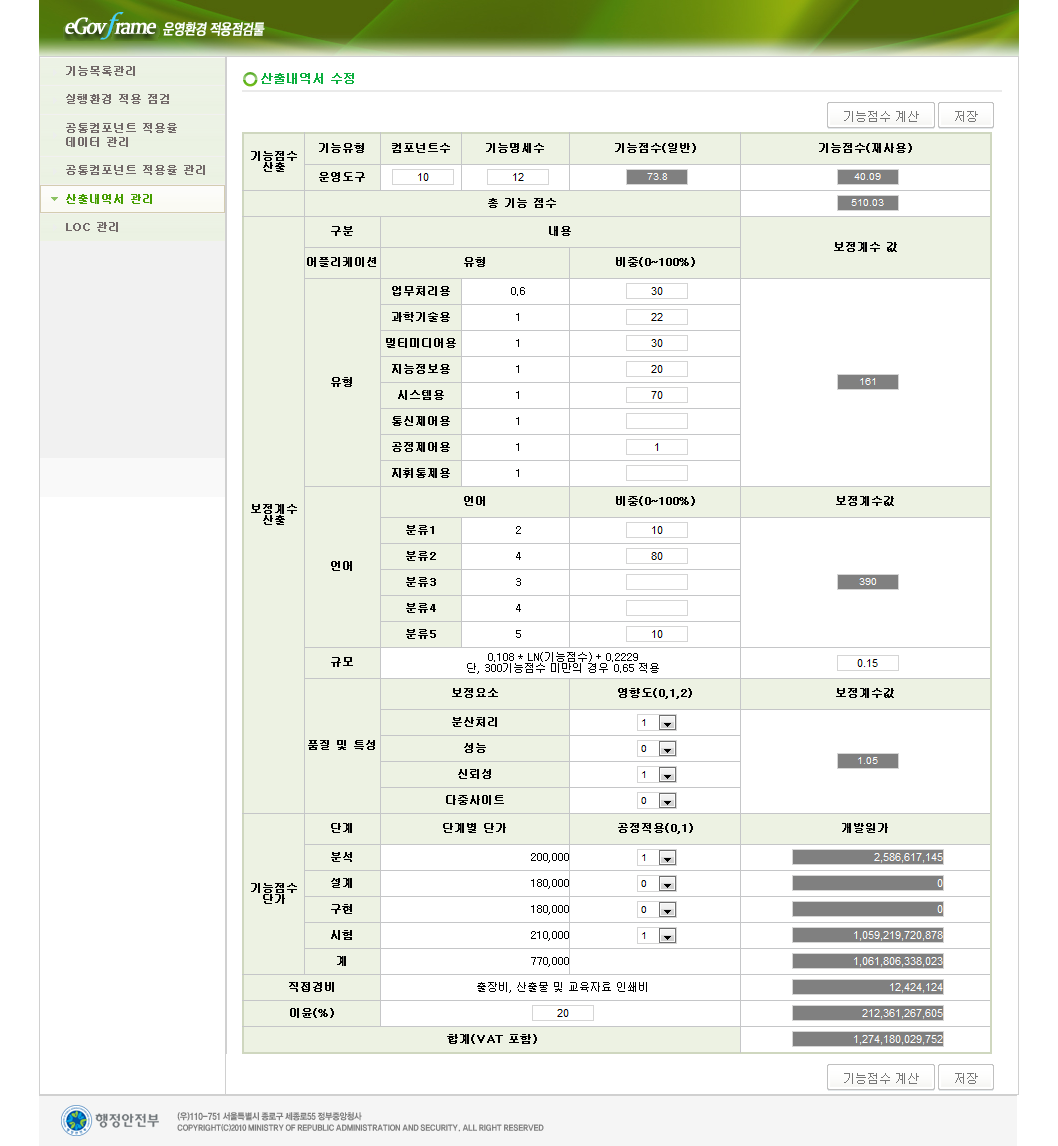Click the 컴포넌트수 input field
This screenshot has height=1146, width=1058.
point(423,177)
